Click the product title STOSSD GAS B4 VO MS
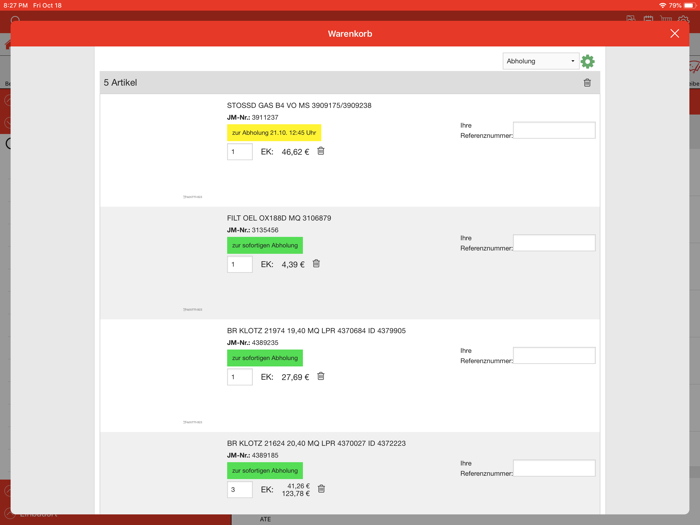The height and width of the screenshot is (525, 700). coord(299,105)
